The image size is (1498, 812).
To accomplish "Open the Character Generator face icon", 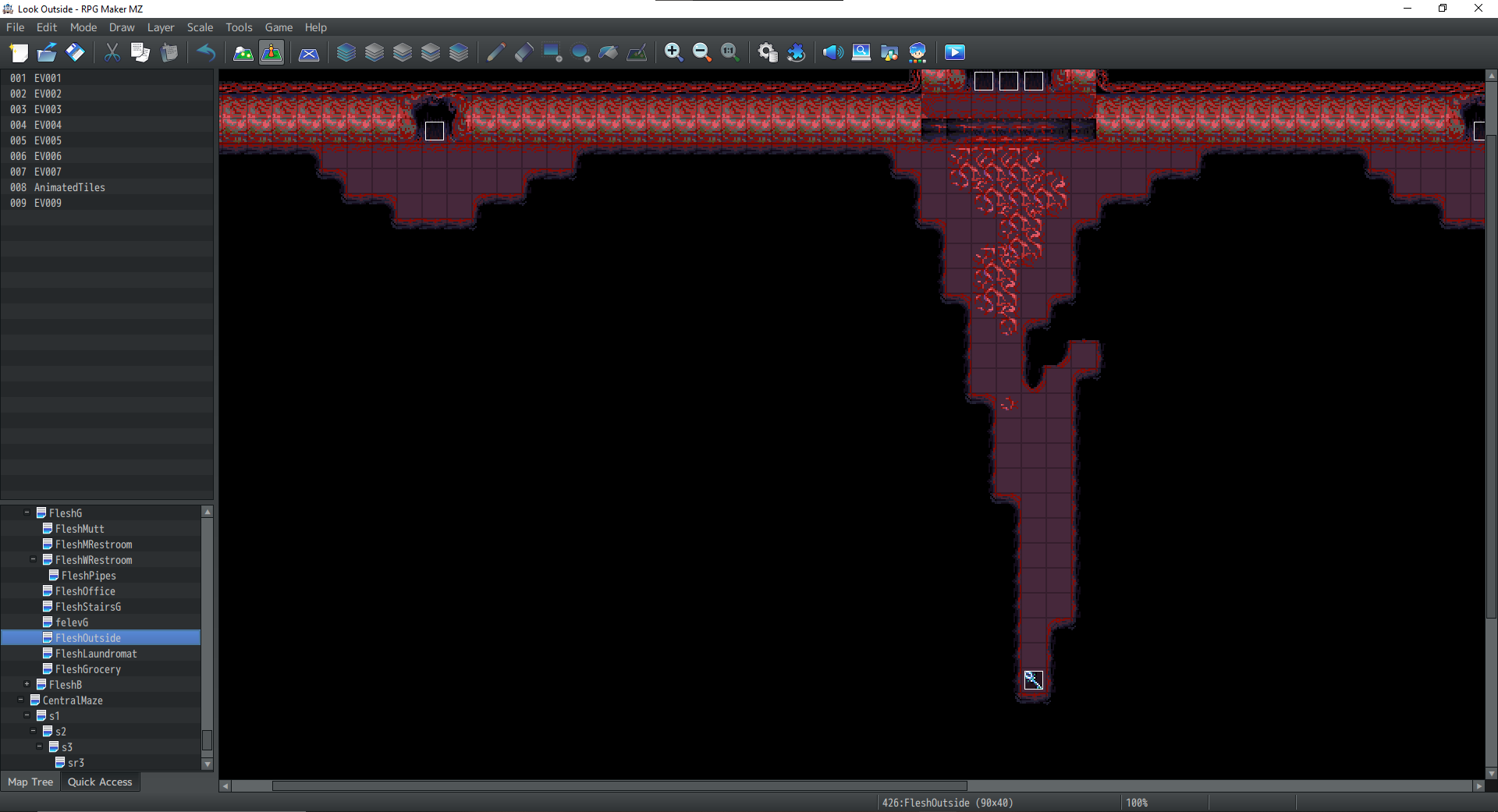I will [x=918, y=52].
